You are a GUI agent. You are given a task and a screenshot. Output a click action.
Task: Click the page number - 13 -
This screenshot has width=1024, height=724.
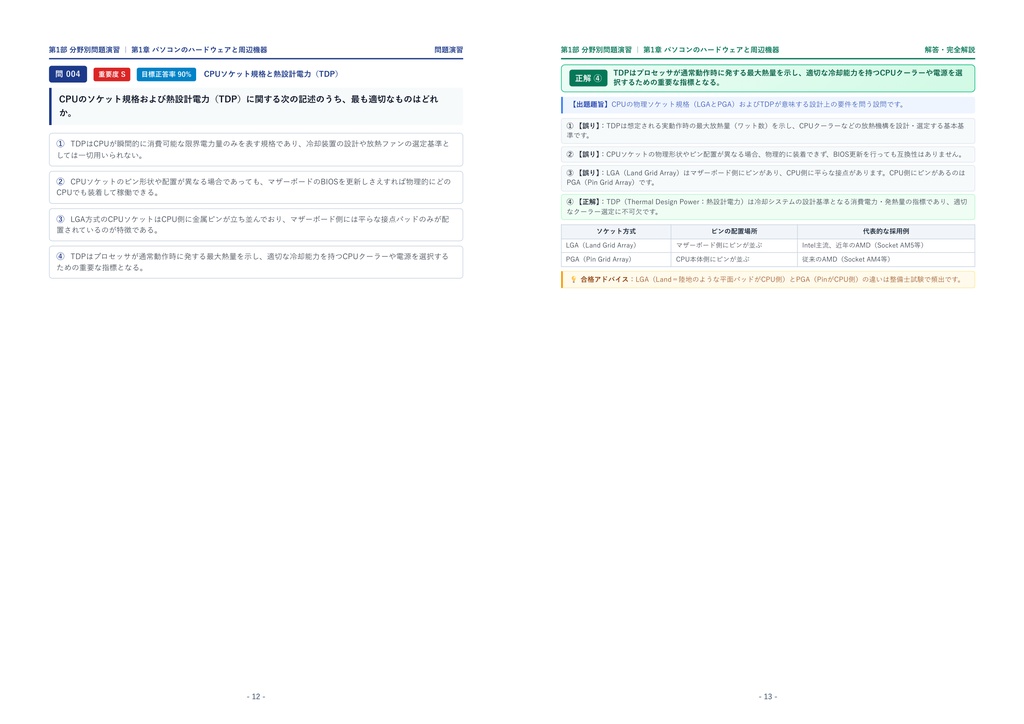[768, 697]
